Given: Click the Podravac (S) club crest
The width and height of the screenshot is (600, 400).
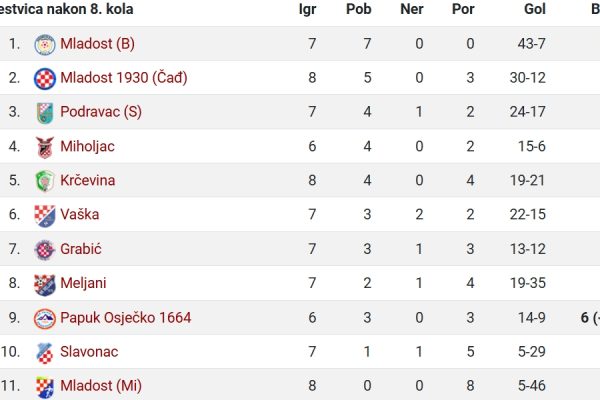Looking at the screenshot, I should [45, 113].
